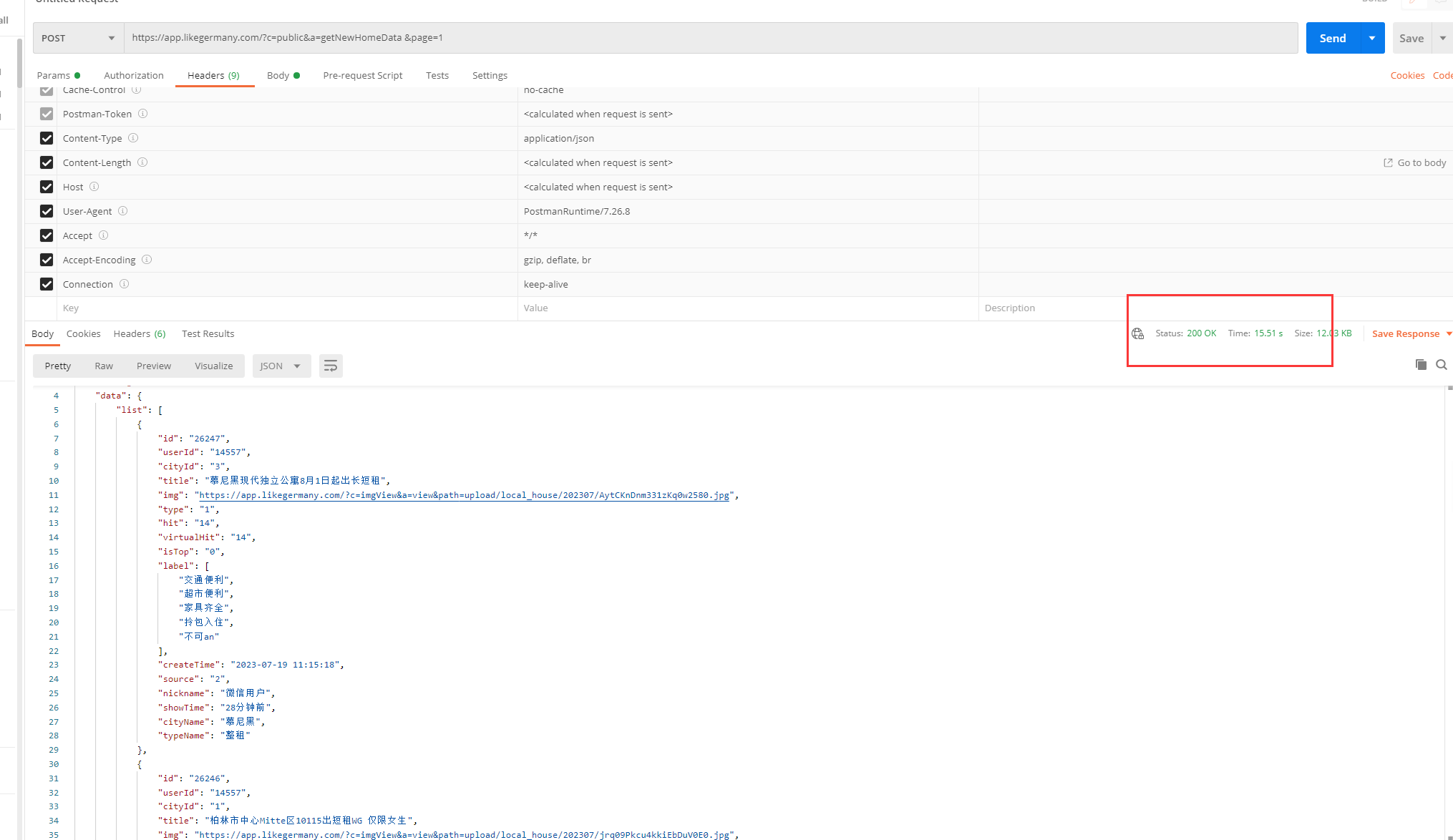
Task: Click the blue Send button
Action: pyautogui.click(x=1332, y=38)
